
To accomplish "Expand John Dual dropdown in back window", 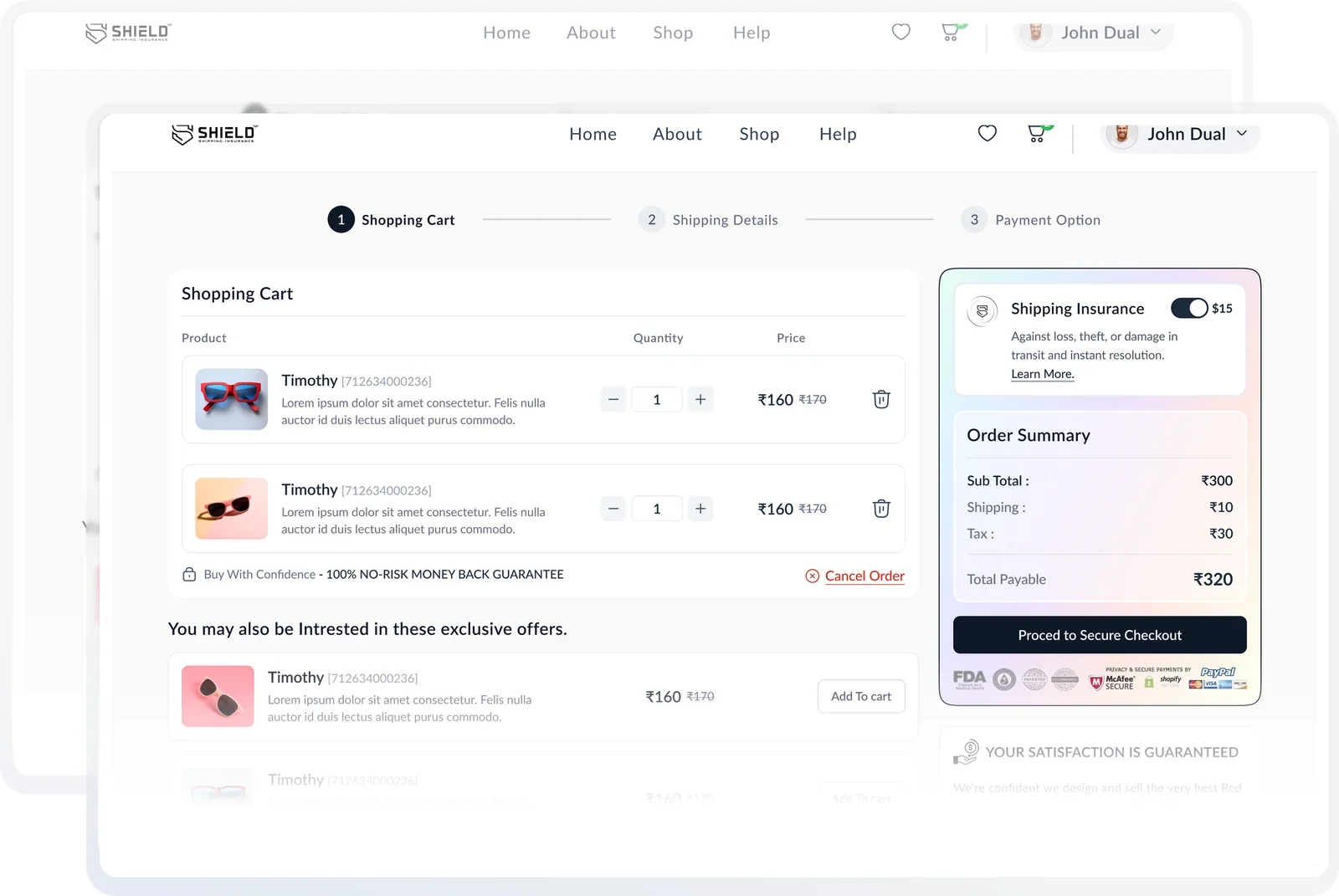I will (1156, 32).
